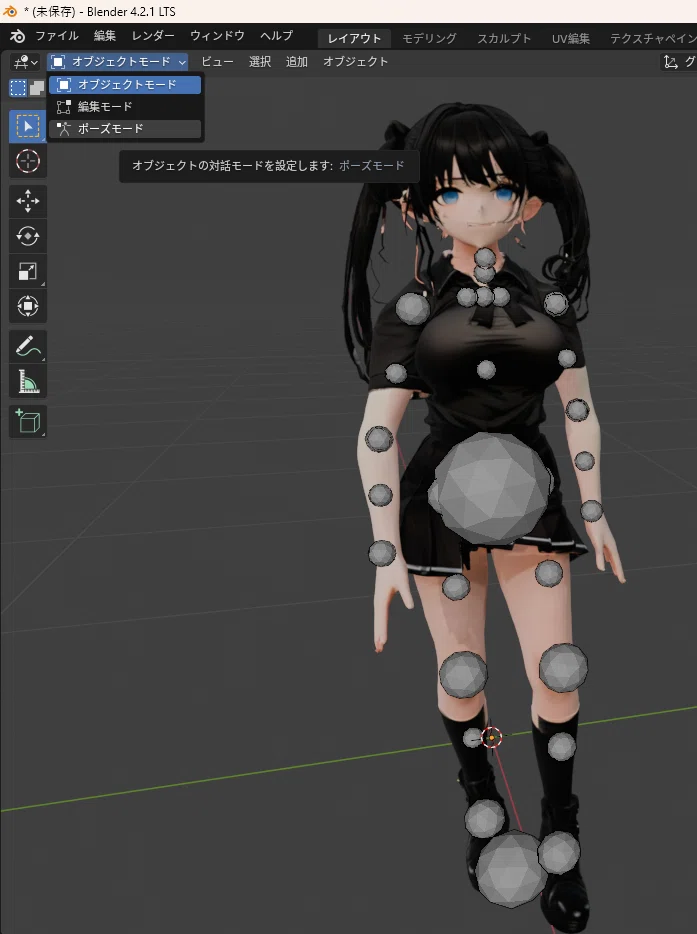Activate the Move tool
Viewport: 697px width, 934px height.
tap(27, 201)
